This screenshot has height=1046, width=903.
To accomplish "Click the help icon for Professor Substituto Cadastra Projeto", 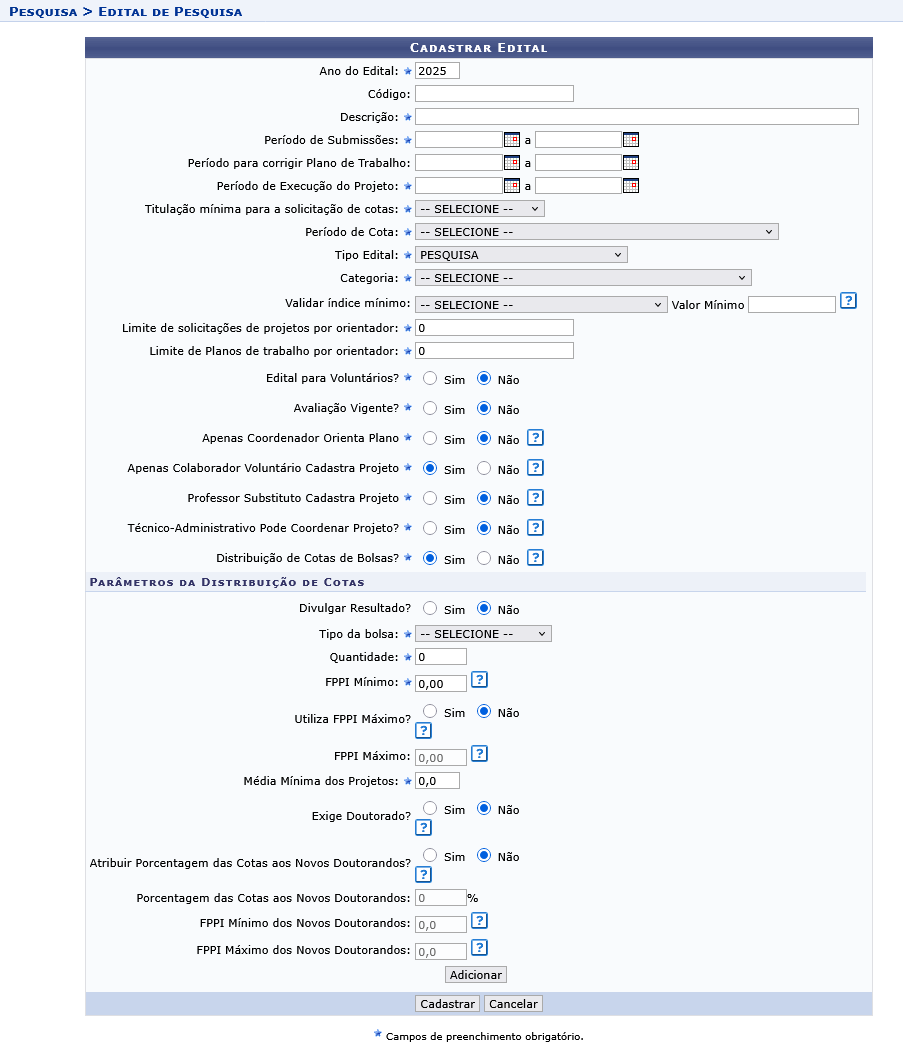I will (535, 497).
